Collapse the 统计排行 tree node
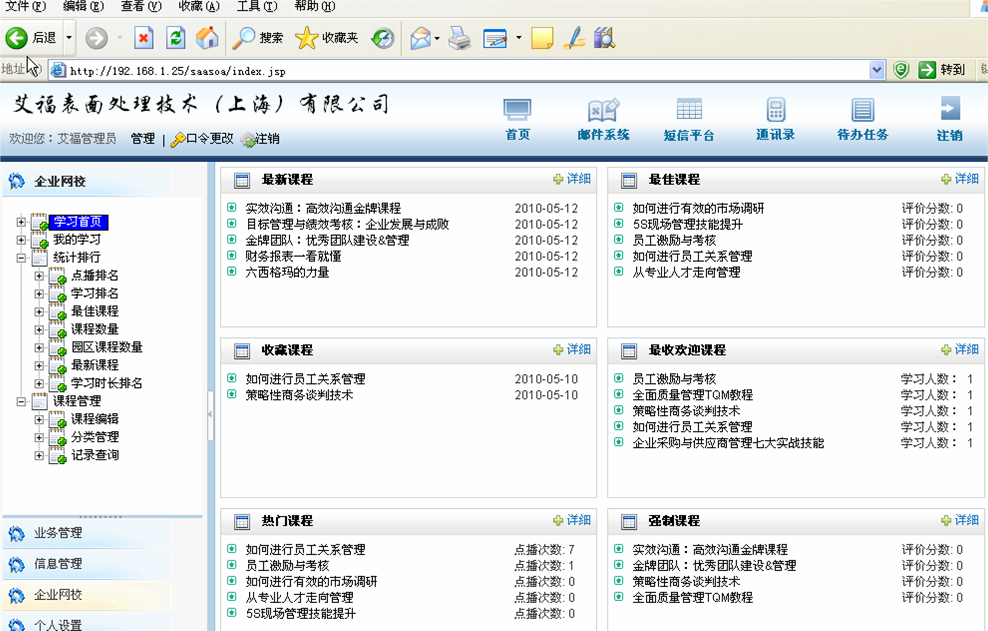The height and width of the screenshot is (631, 988). (21, 258)
